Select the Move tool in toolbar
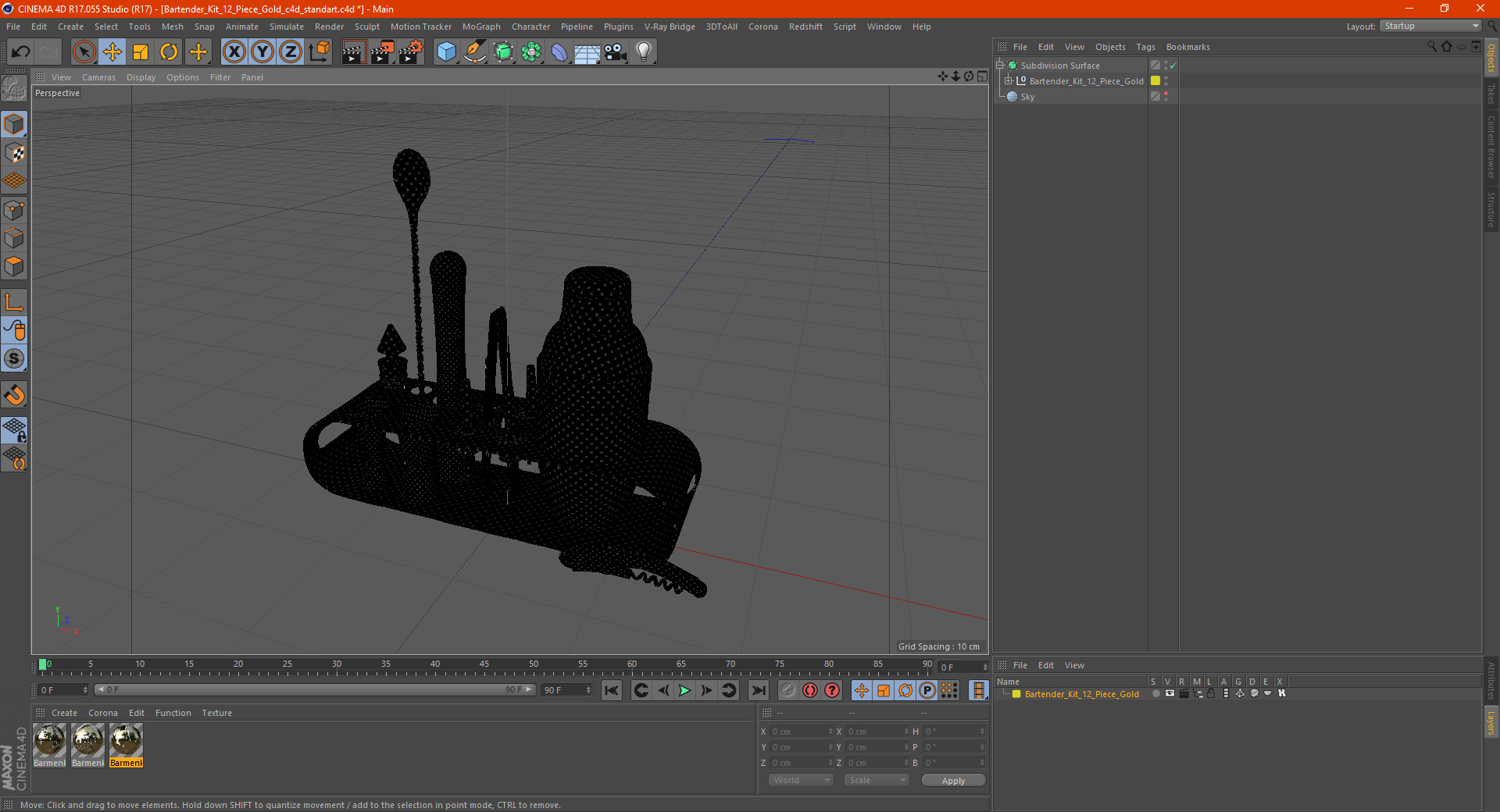1500x812 pixels. coord(112,52)
